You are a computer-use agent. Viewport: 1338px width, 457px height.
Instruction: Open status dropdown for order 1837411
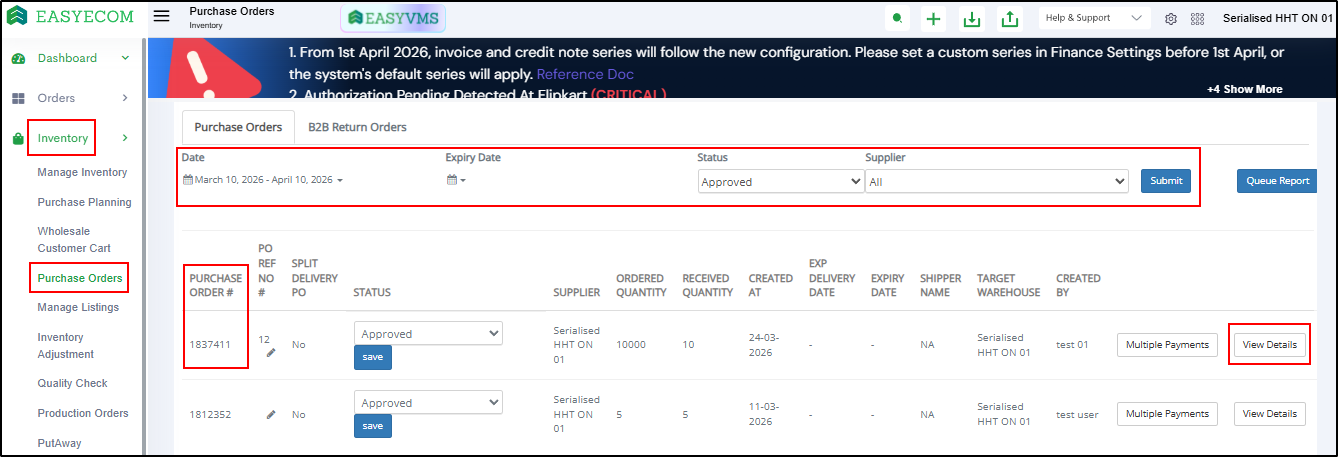428,334
